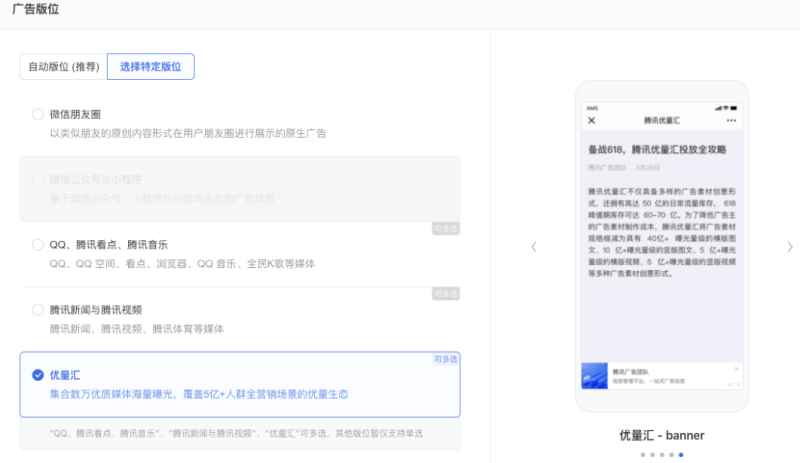Choose QQ、腾讯看点、腾讯音乐 radio option
Viewport: 800px width, 463px height.
tap(38, 245)
